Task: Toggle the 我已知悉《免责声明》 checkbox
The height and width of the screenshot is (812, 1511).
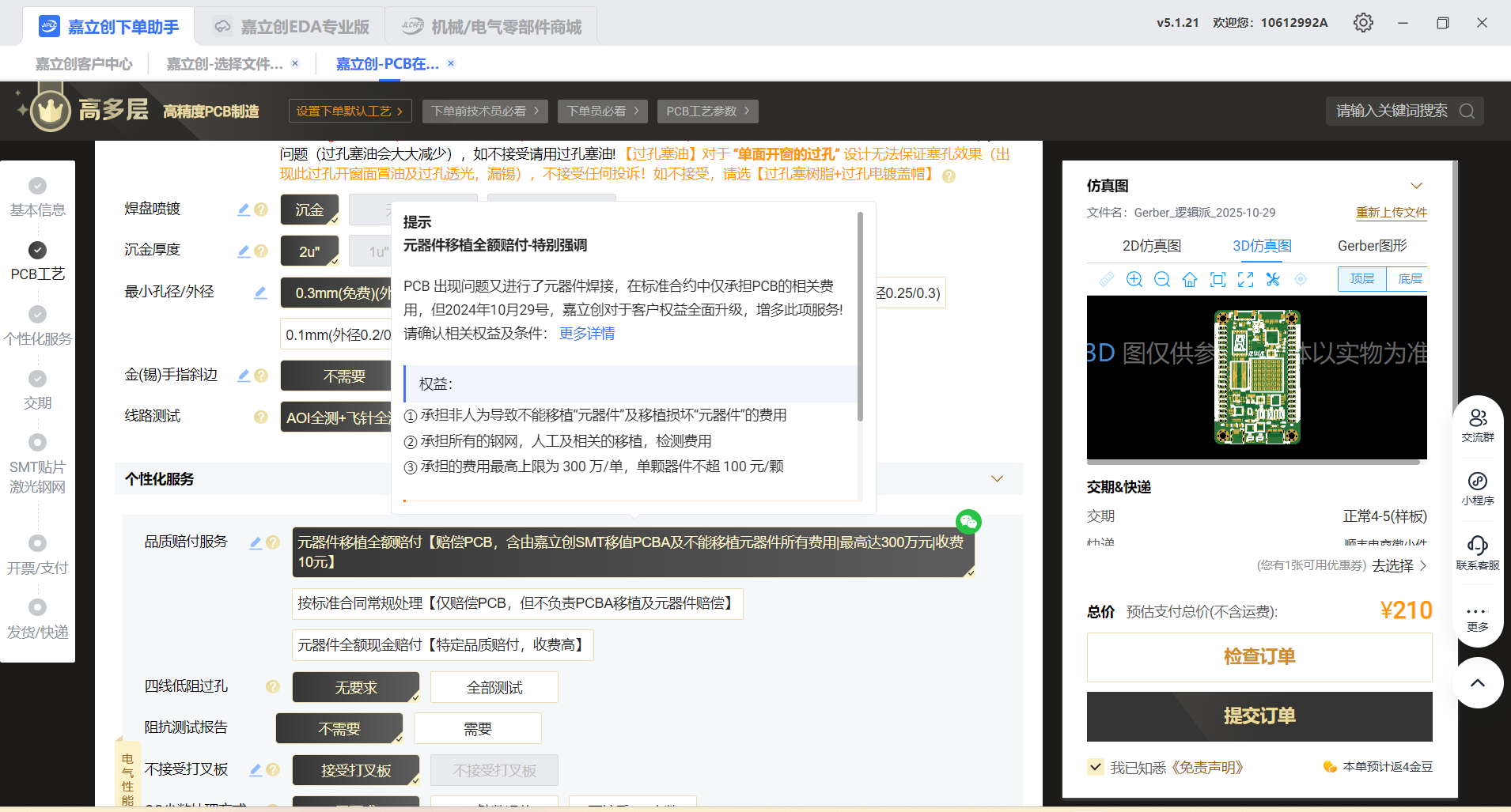Action: (x=1096, y=767)
